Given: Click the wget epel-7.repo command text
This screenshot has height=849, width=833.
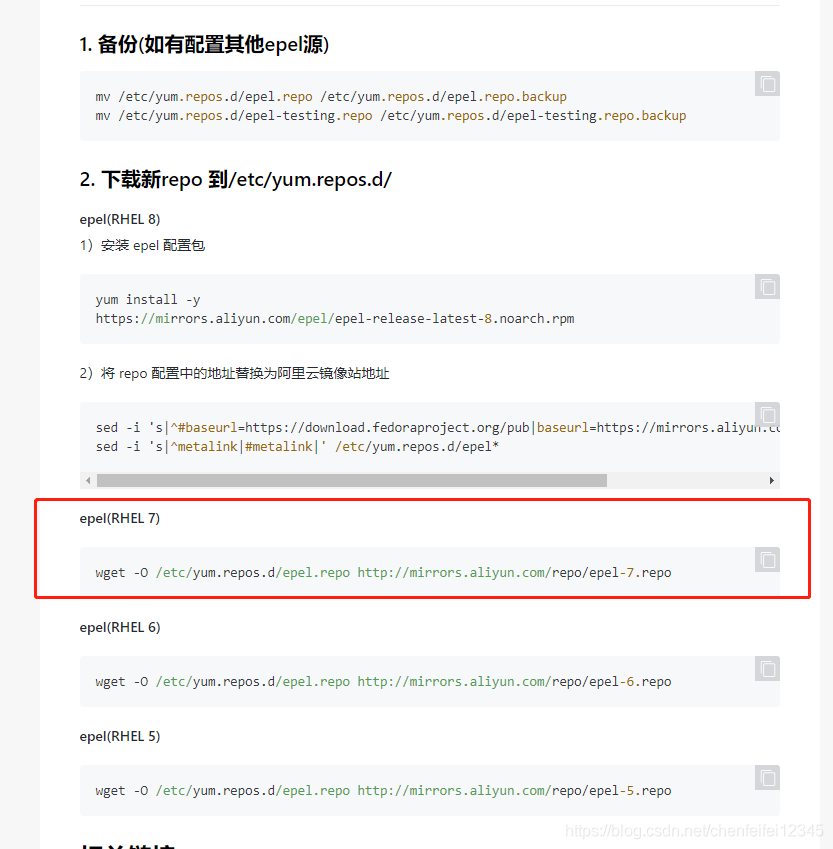Looking at the screenshot, I should coord(383,572).
